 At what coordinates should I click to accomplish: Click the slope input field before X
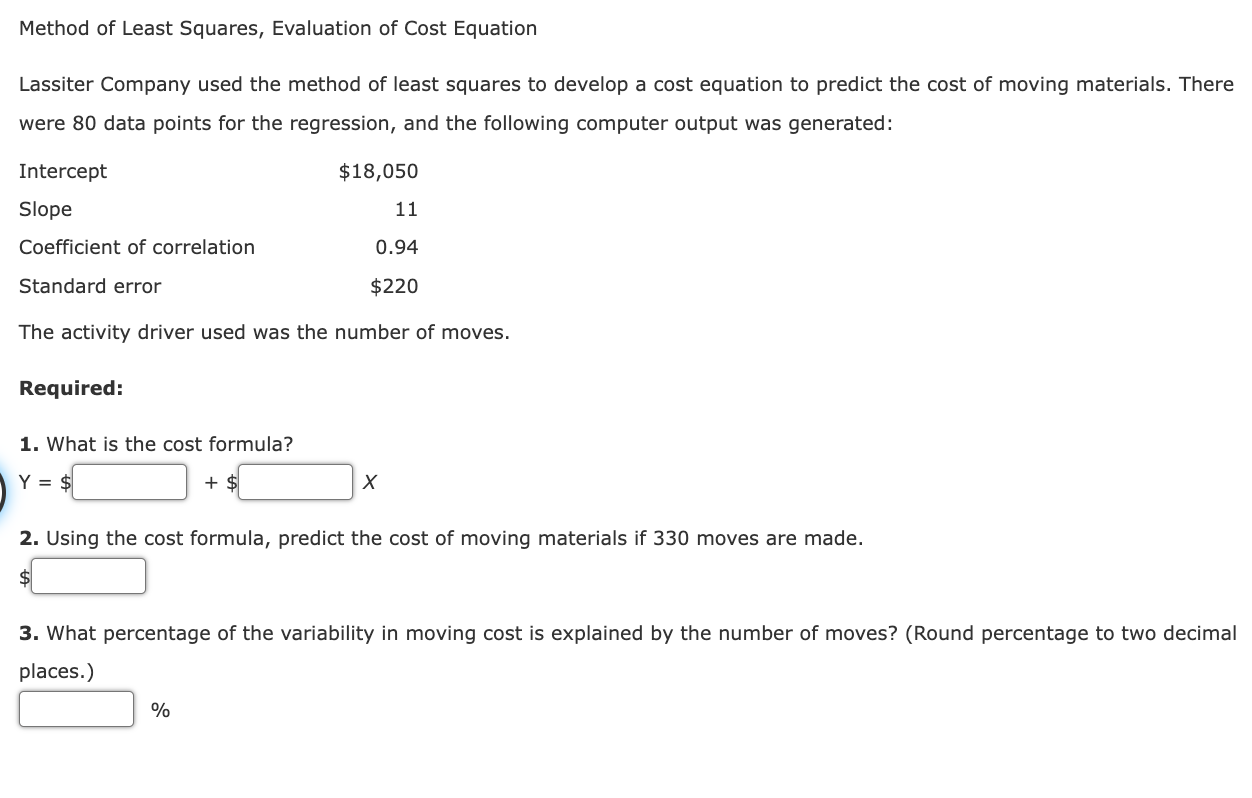point(295,481)
